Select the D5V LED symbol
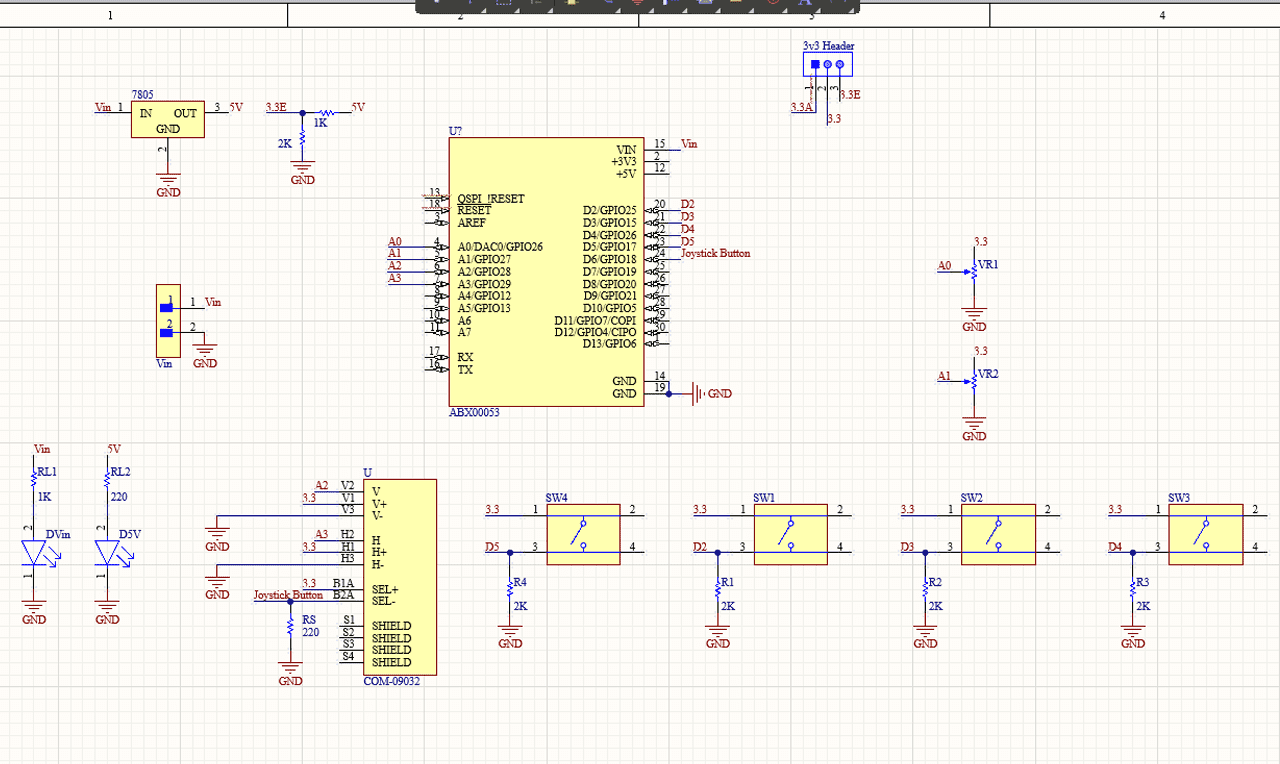The width and height of the screenshot is (1280, 764). (x=108, y=552)
